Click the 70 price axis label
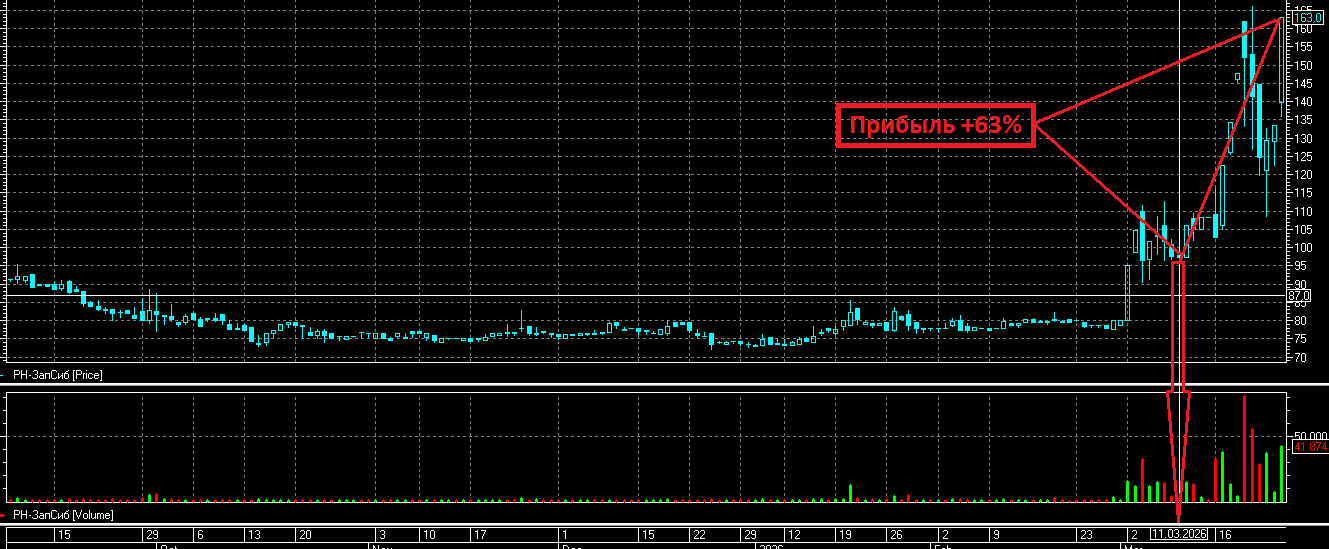Image resolution: width=1329 pixels, height=549 pixels. click(x=1301, y=357)
